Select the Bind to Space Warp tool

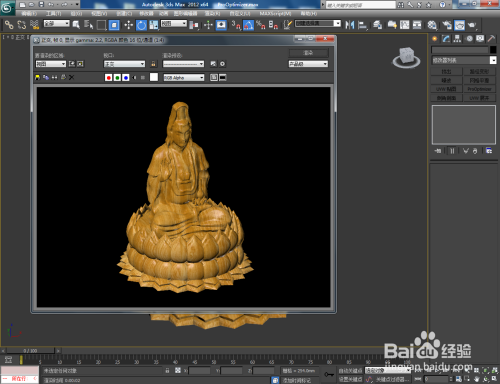click(35, 25)
